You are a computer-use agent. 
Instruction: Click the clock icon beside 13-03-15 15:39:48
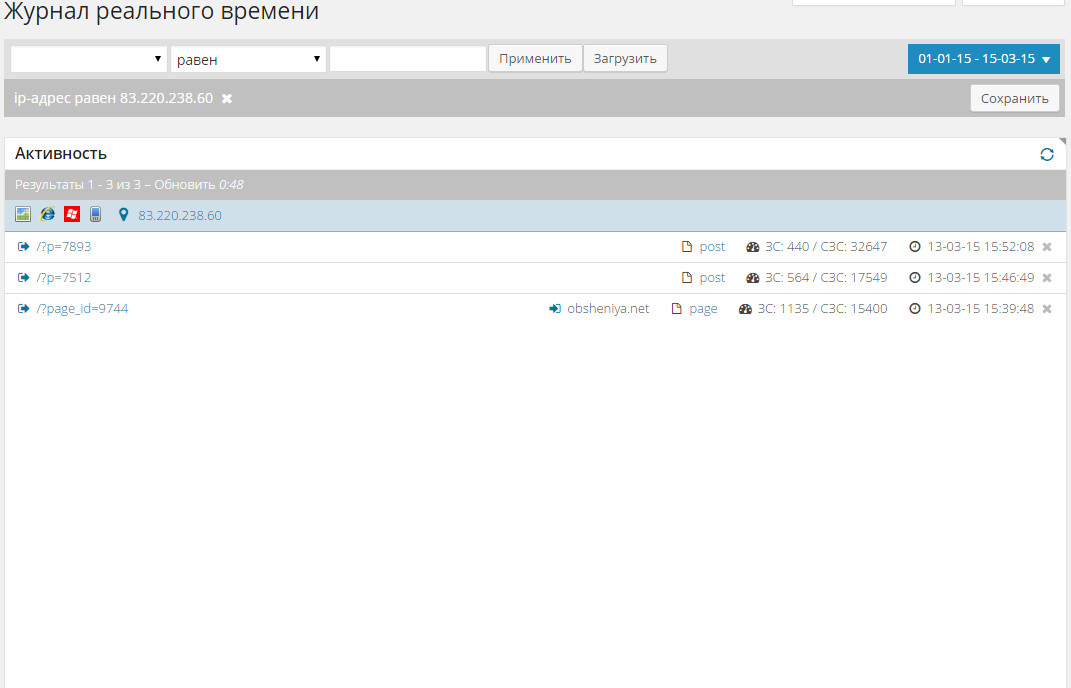[915, 309]
